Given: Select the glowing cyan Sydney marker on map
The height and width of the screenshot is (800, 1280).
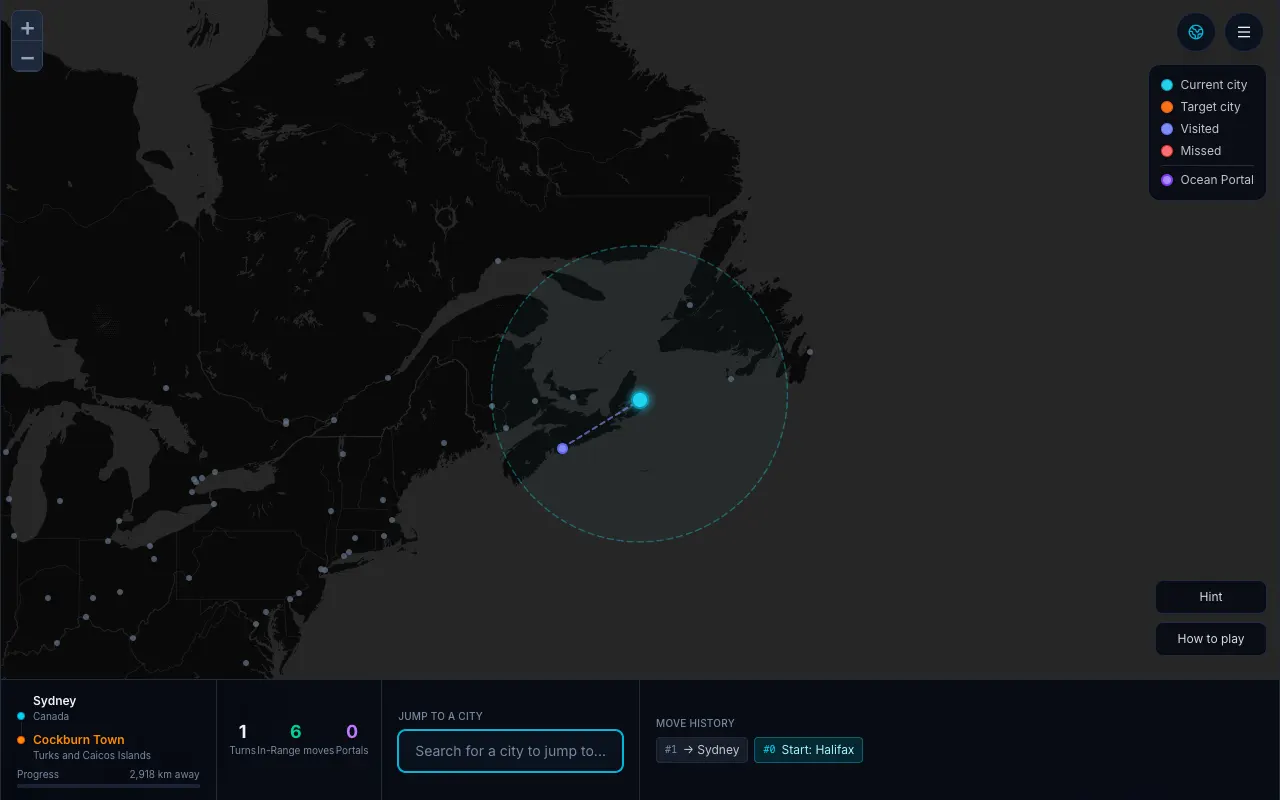Looking at the screenshot, I should pos(640,400).
